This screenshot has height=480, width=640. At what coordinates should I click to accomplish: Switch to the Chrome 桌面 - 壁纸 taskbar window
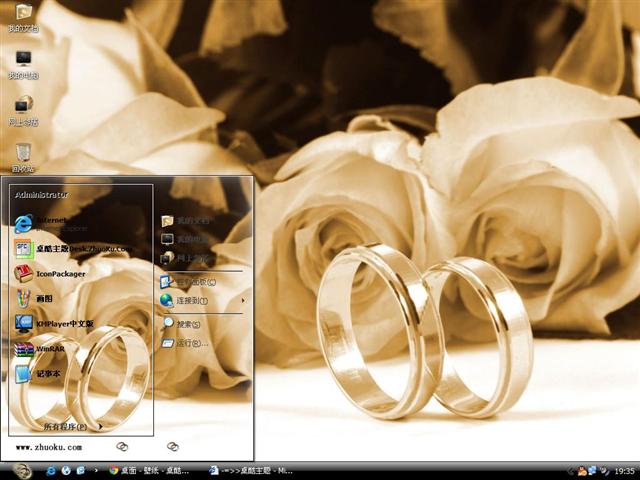click(x=149, y=471)
